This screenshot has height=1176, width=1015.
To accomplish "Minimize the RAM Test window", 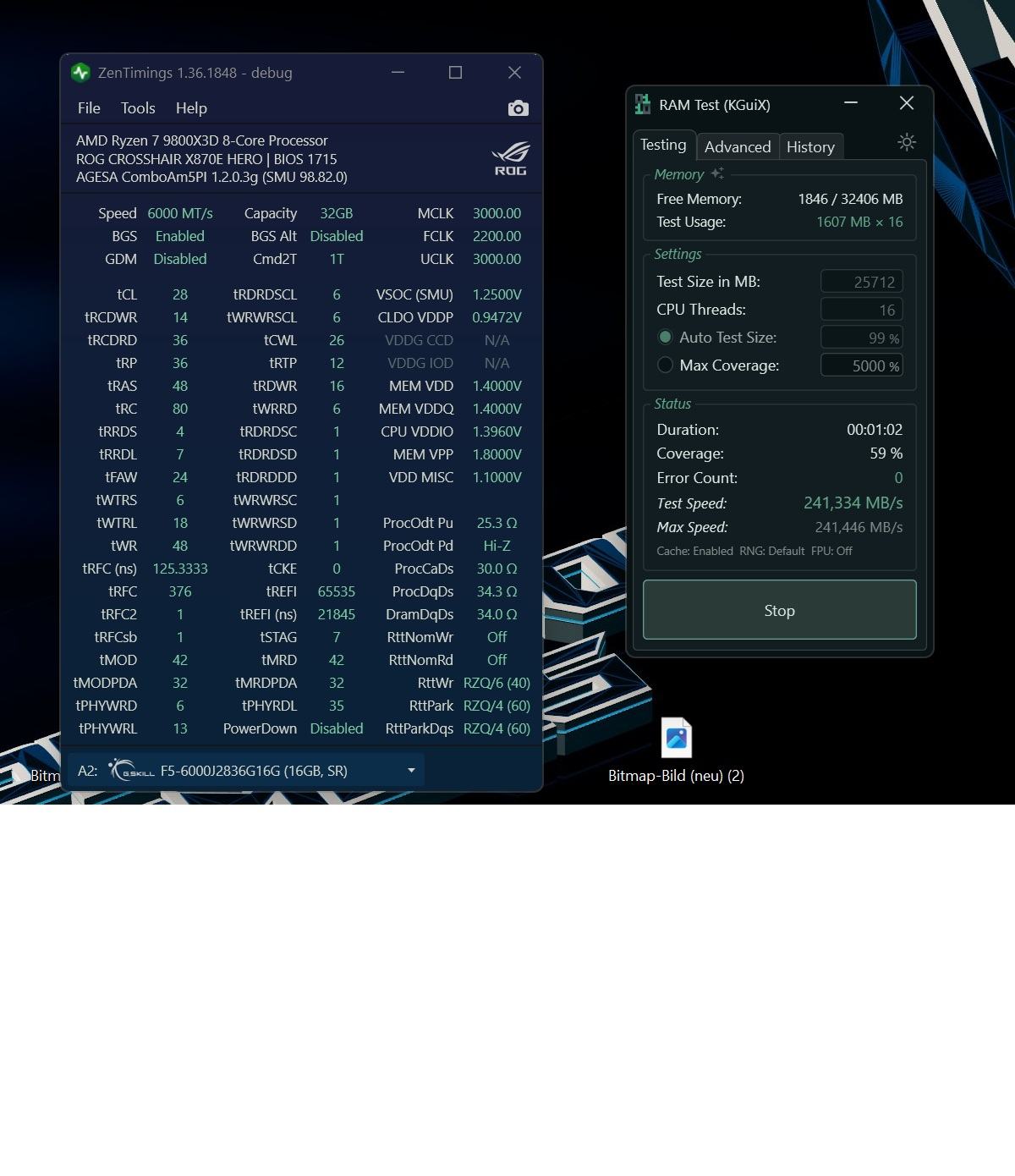I will point(851,103).
